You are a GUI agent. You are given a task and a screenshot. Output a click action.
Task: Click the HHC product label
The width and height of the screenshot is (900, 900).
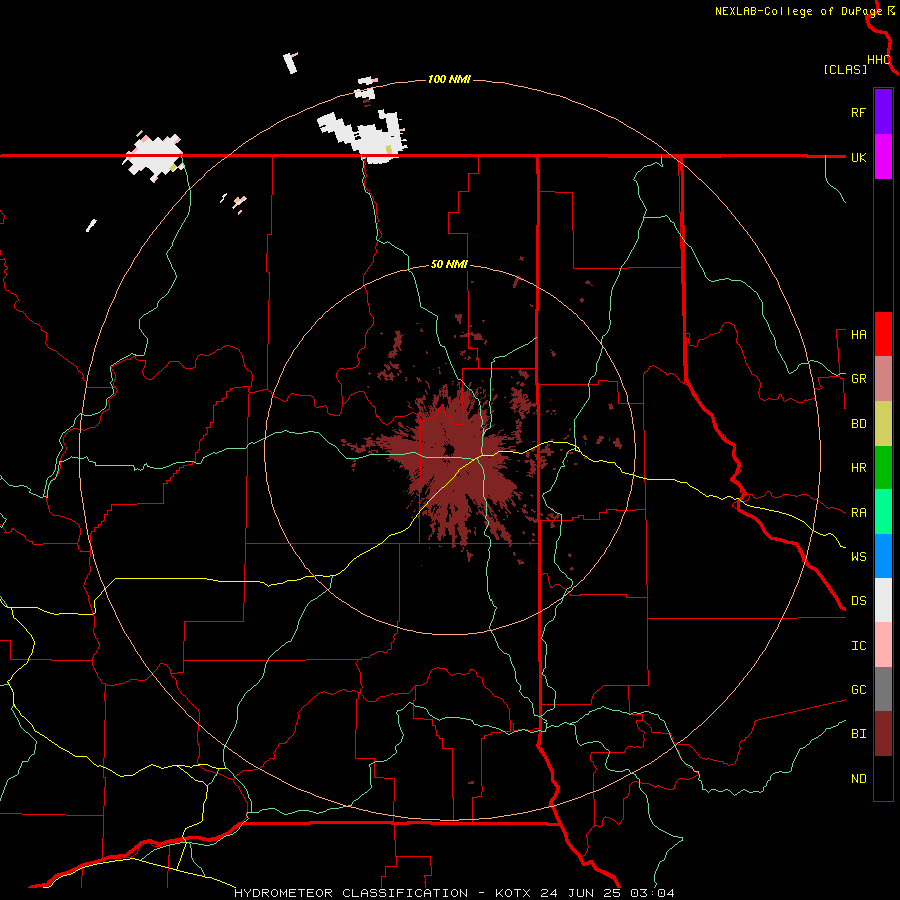[878, 60]
